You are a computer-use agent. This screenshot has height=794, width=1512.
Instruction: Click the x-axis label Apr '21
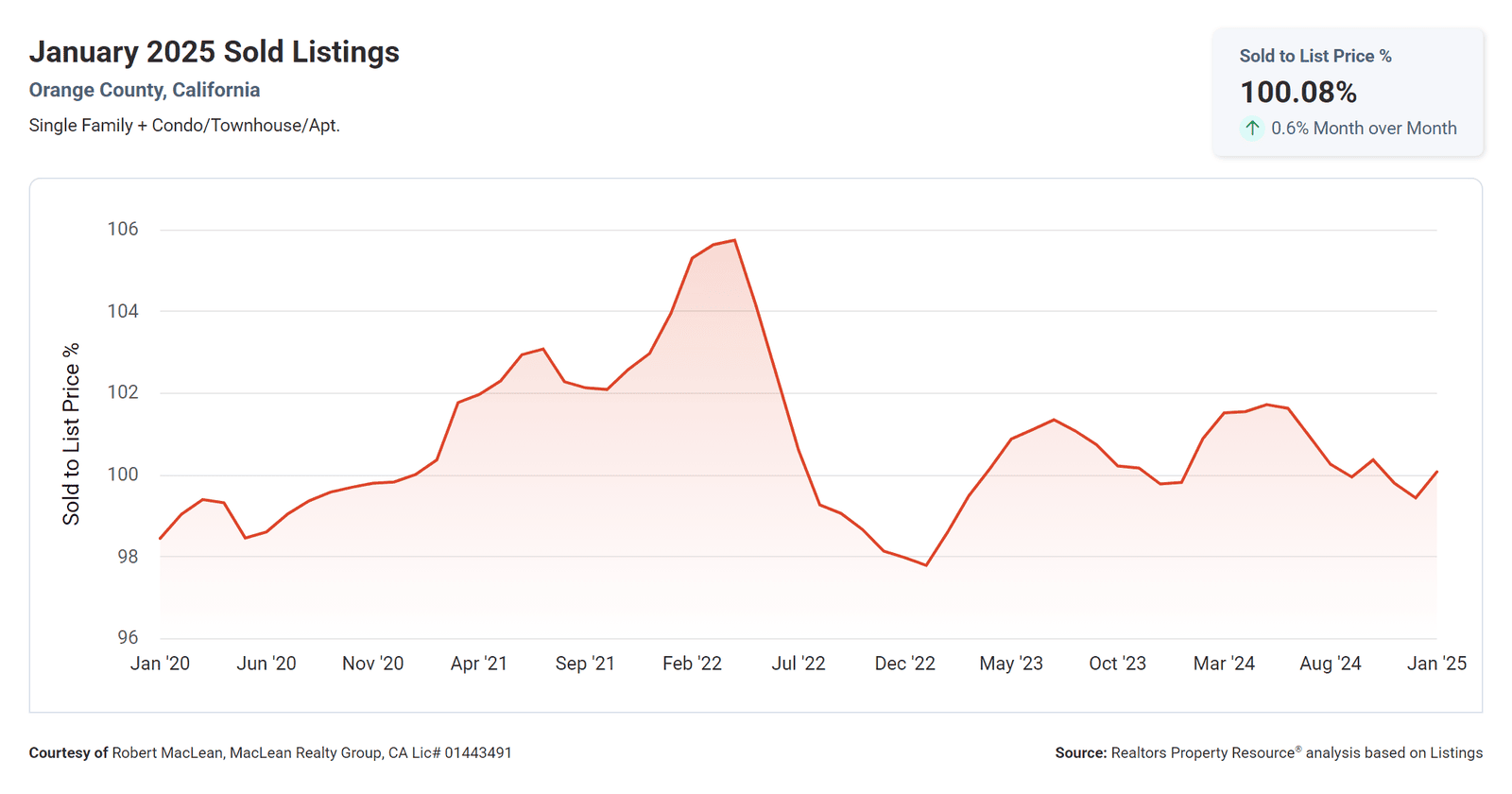click(479, 664)
